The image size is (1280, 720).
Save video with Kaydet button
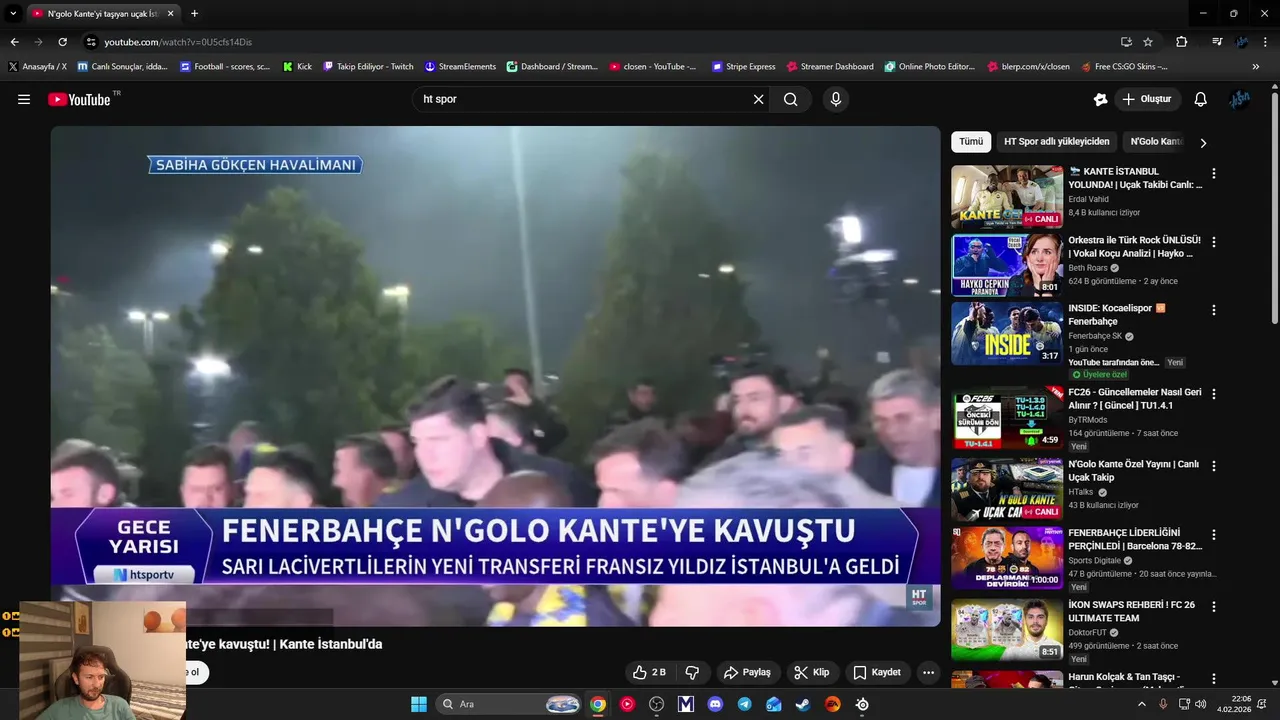tap(877, 672)
